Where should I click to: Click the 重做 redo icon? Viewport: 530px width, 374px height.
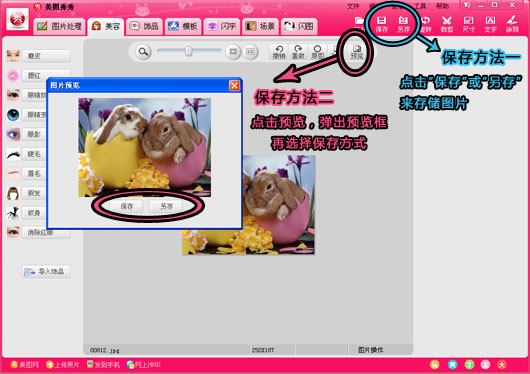pyautogui.click(x=298, y=52)
